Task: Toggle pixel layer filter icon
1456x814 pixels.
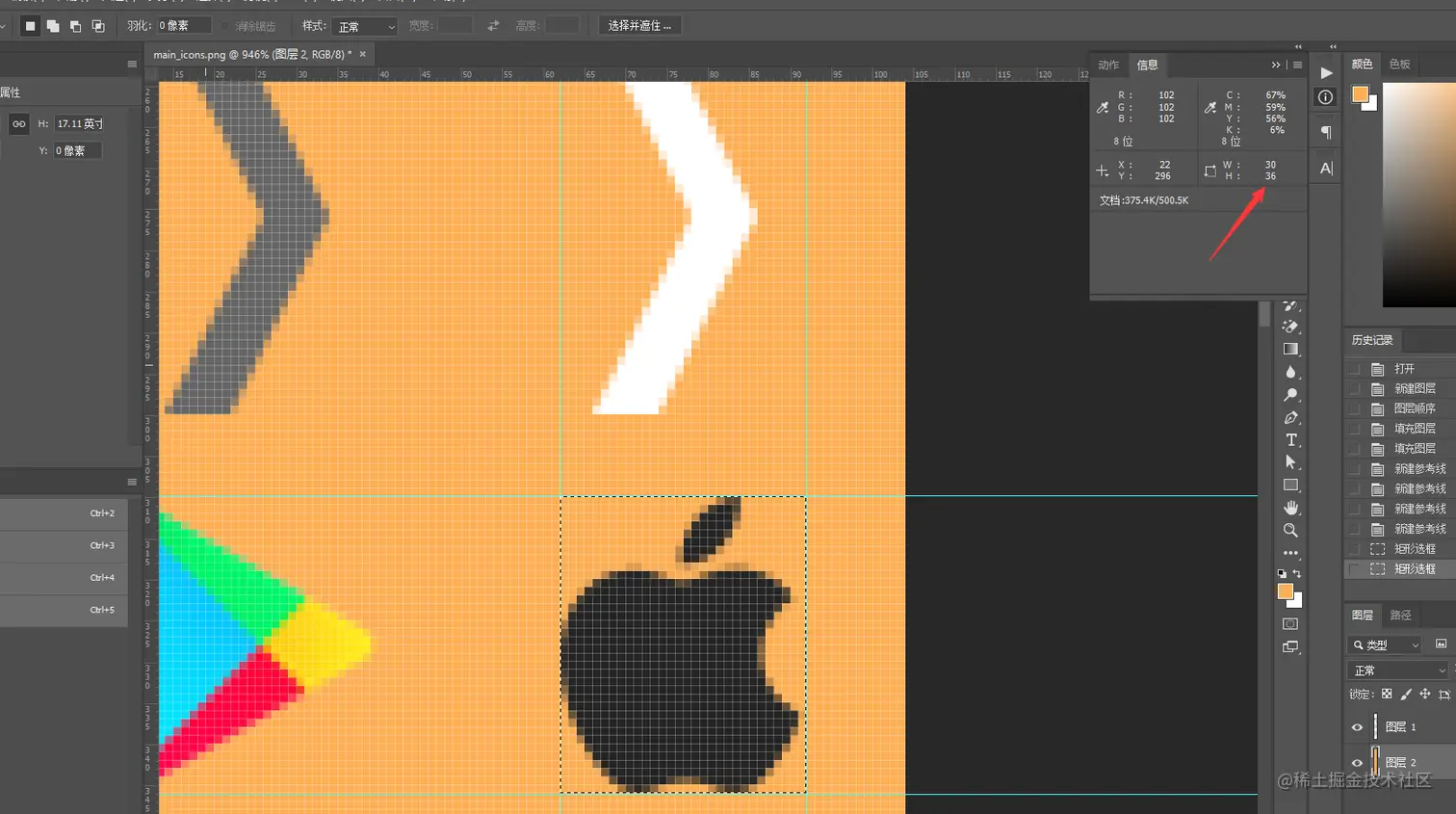Action: 1441,643
